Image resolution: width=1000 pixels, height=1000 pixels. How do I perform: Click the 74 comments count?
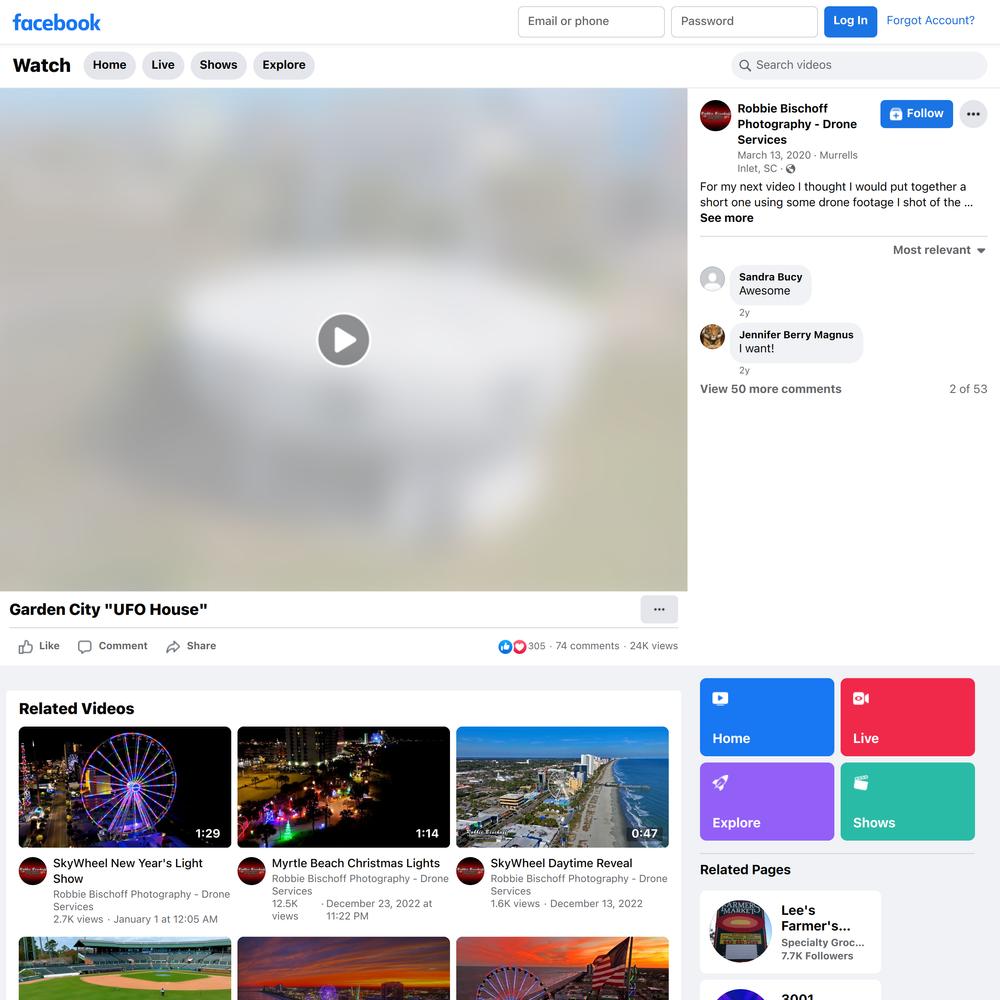(x=587, y=646)
